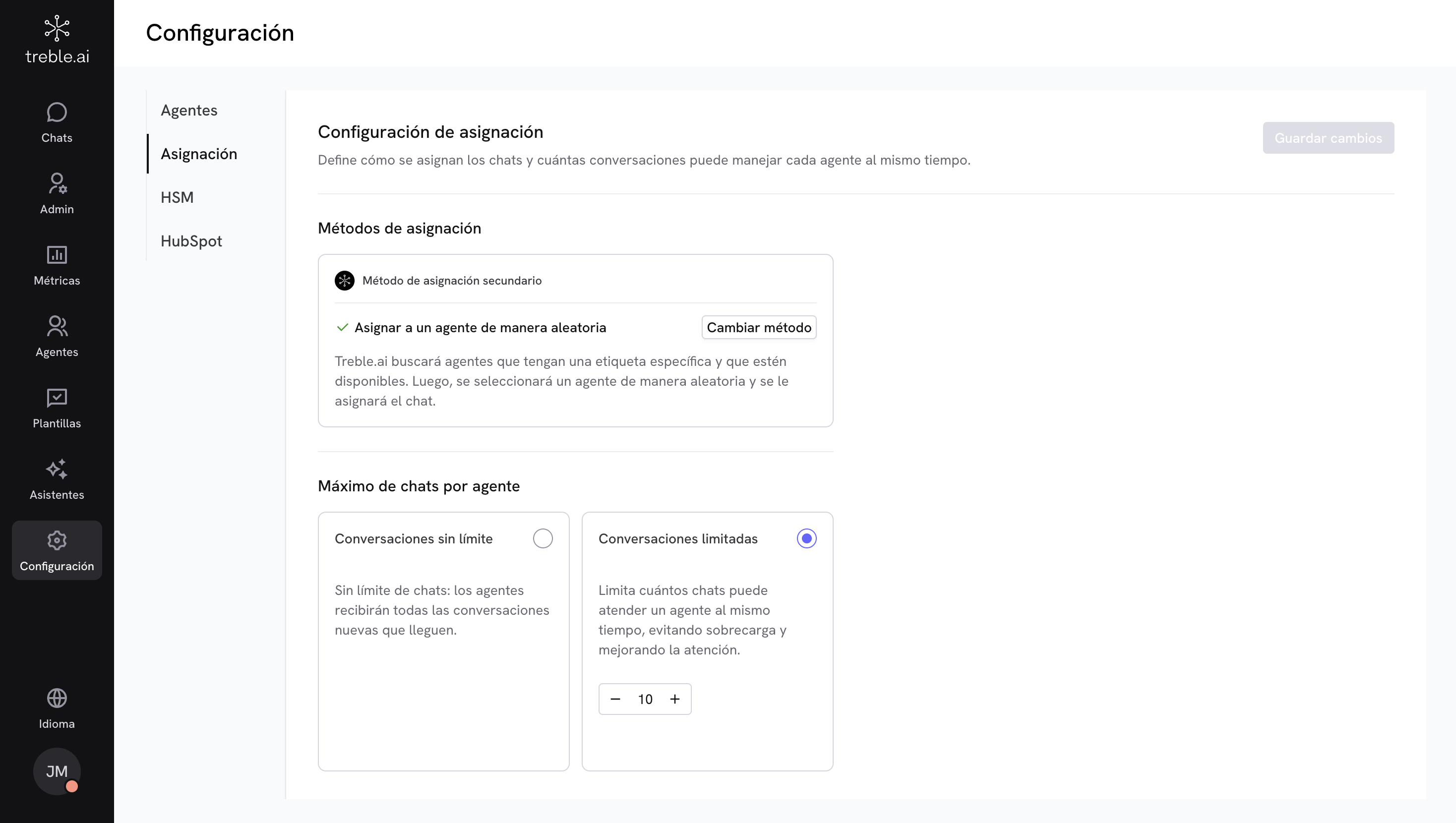This screenshot has height=823, width=1456.
Task: Open Plantillas templates icon
Action: [57, 398]
